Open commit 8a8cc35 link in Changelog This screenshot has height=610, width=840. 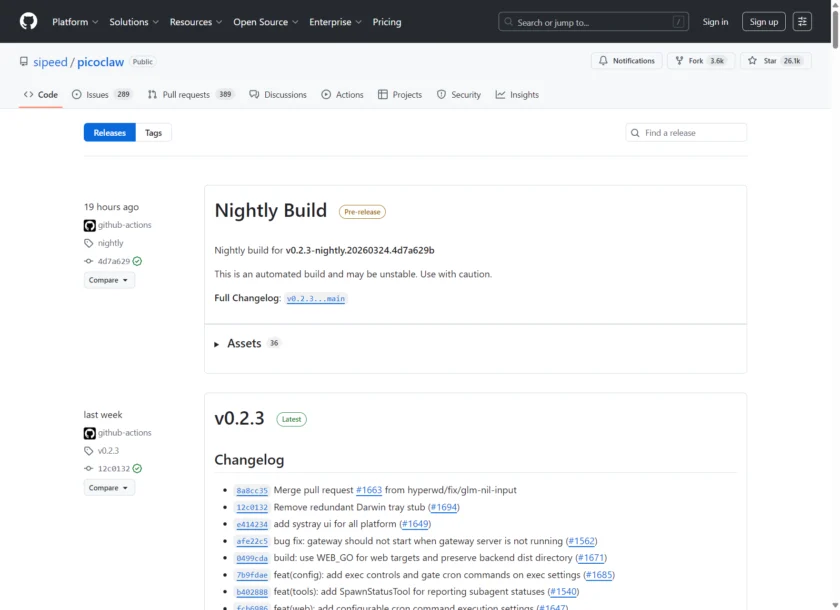(252, 491)
